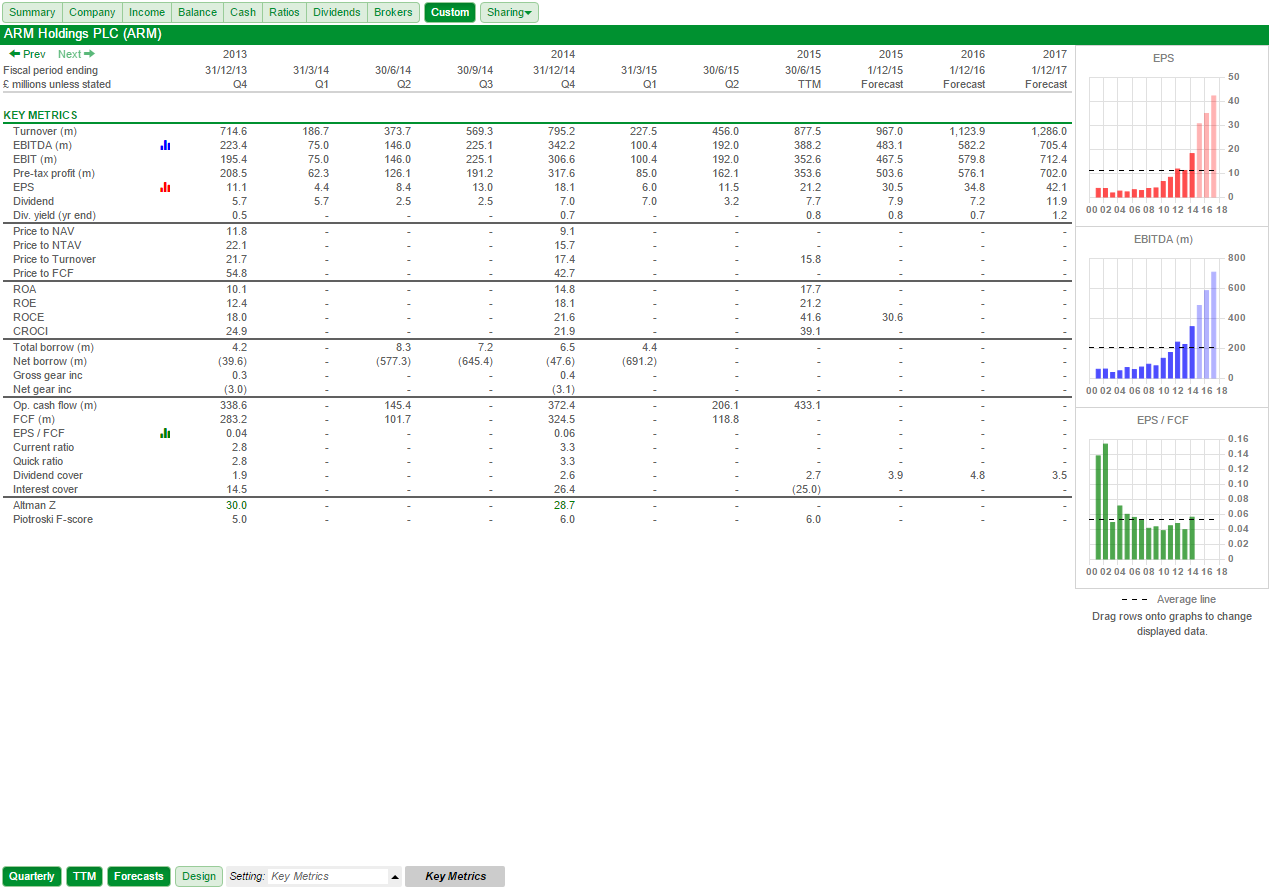Click the Gross gear inc row label
1269x888 pixels.
[48, 375]
